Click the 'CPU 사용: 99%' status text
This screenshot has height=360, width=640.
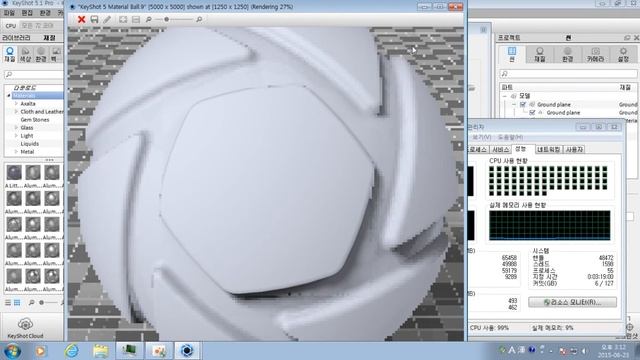(489, 328)
